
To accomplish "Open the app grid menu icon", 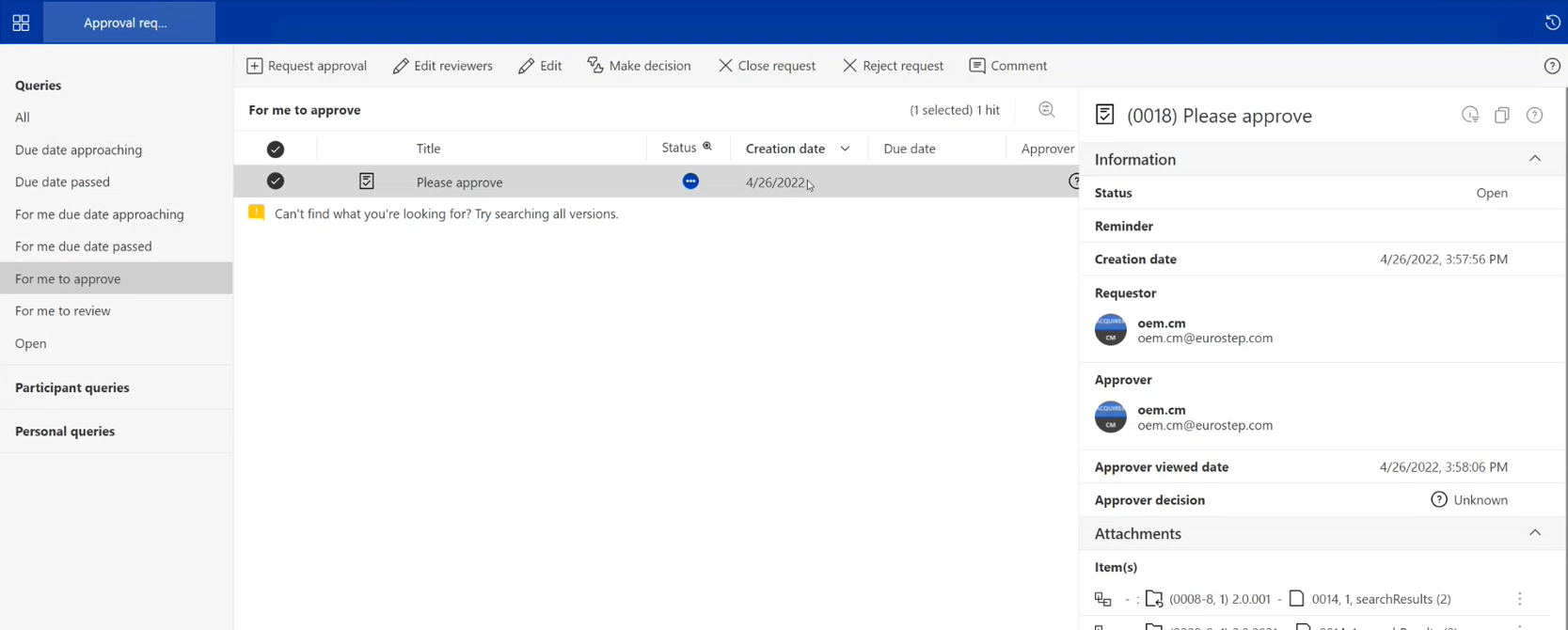I will click(21, 23).
